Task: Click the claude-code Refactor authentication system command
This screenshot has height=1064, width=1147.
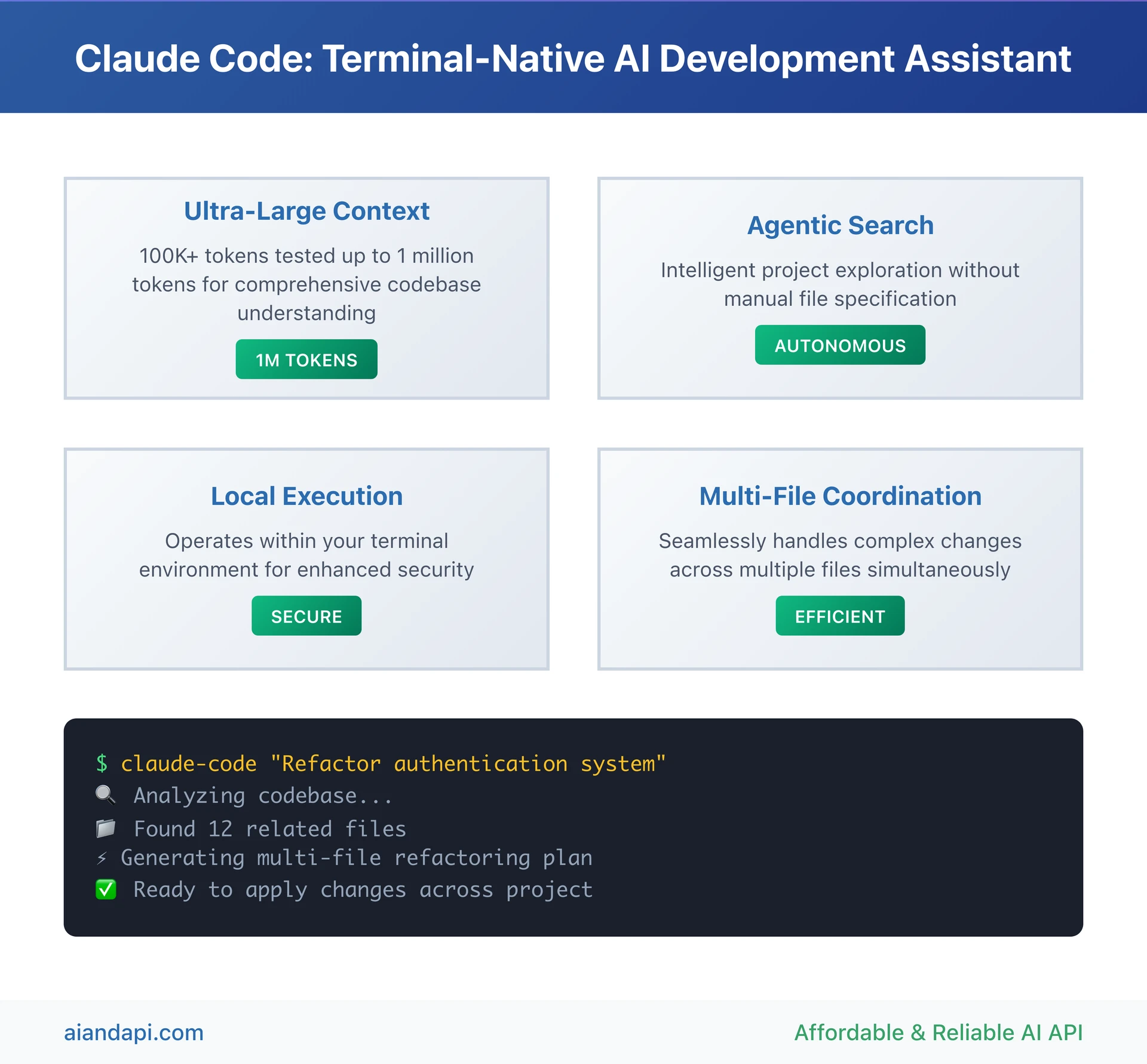Action: click(393, 763)
